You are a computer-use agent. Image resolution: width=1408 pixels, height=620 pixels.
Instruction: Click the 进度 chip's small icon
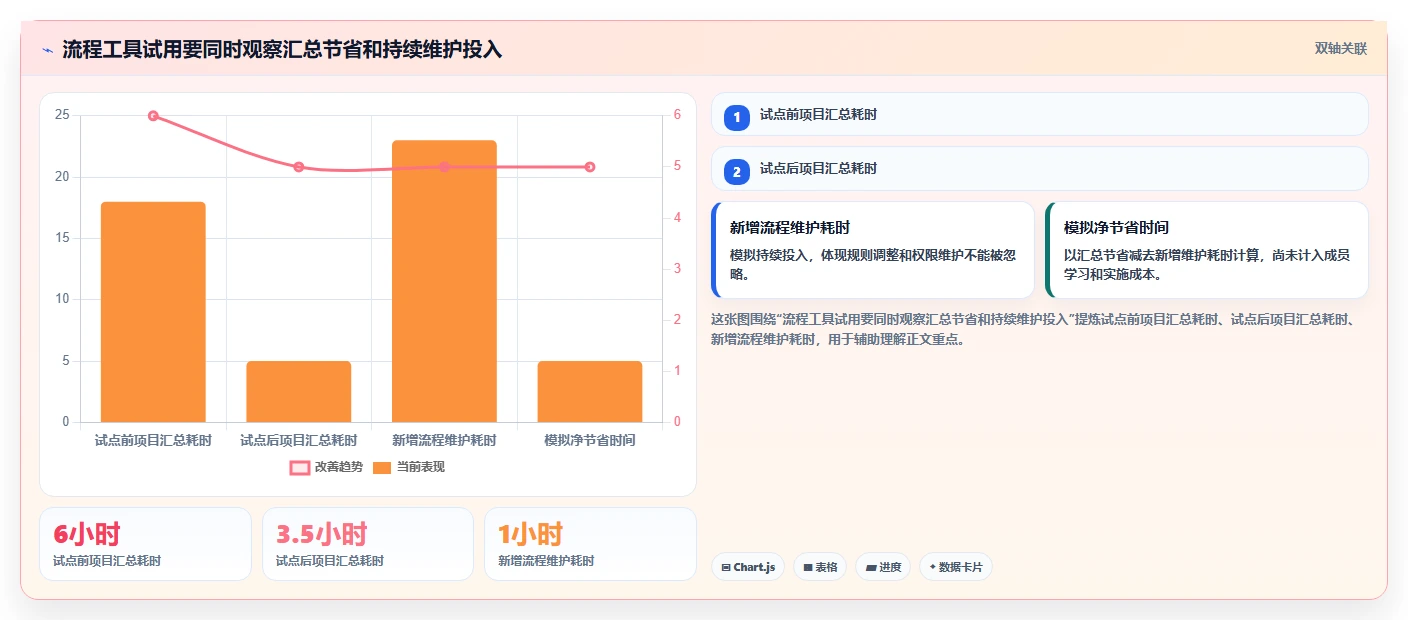(870, 567)
